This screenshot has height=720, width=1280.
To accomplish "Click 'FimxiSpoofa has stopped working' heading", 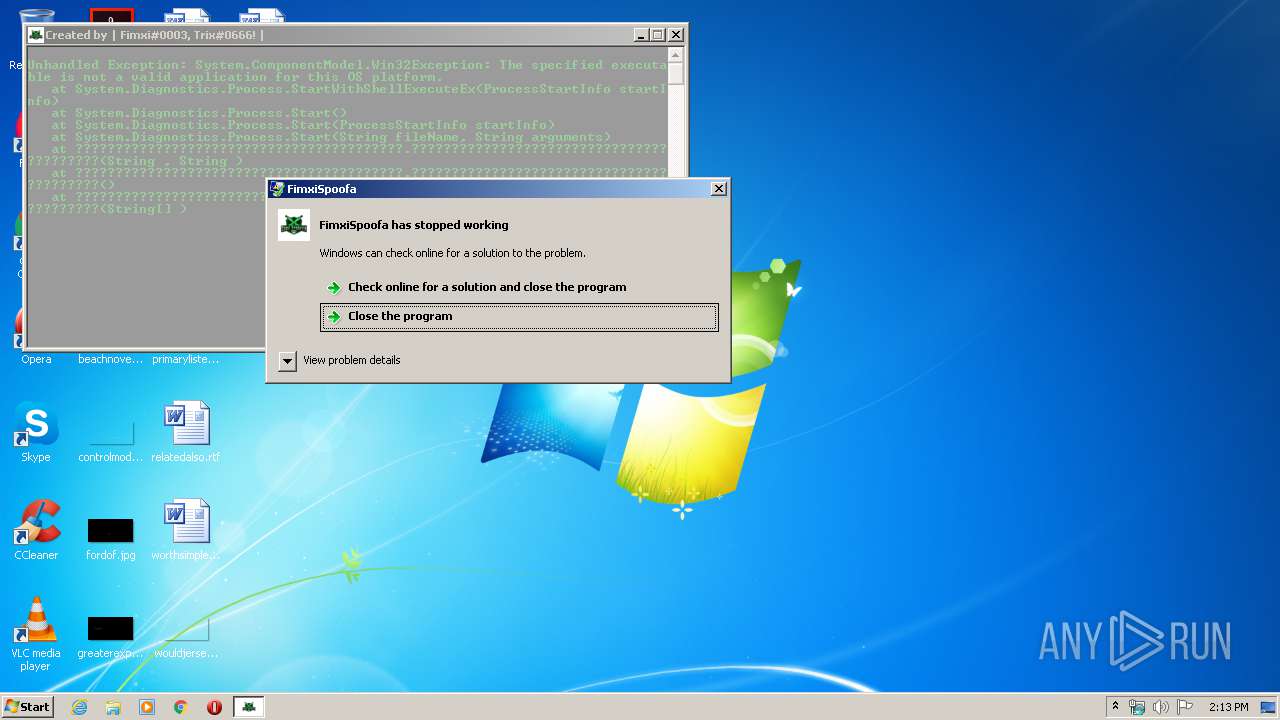I will click(414, 225).
